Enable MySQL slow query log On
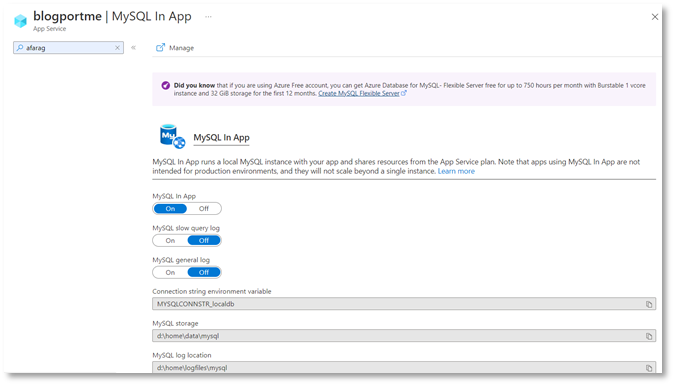The width and height of the screenshot is (675, 386). pyautogui.click(x=170, y=241)
